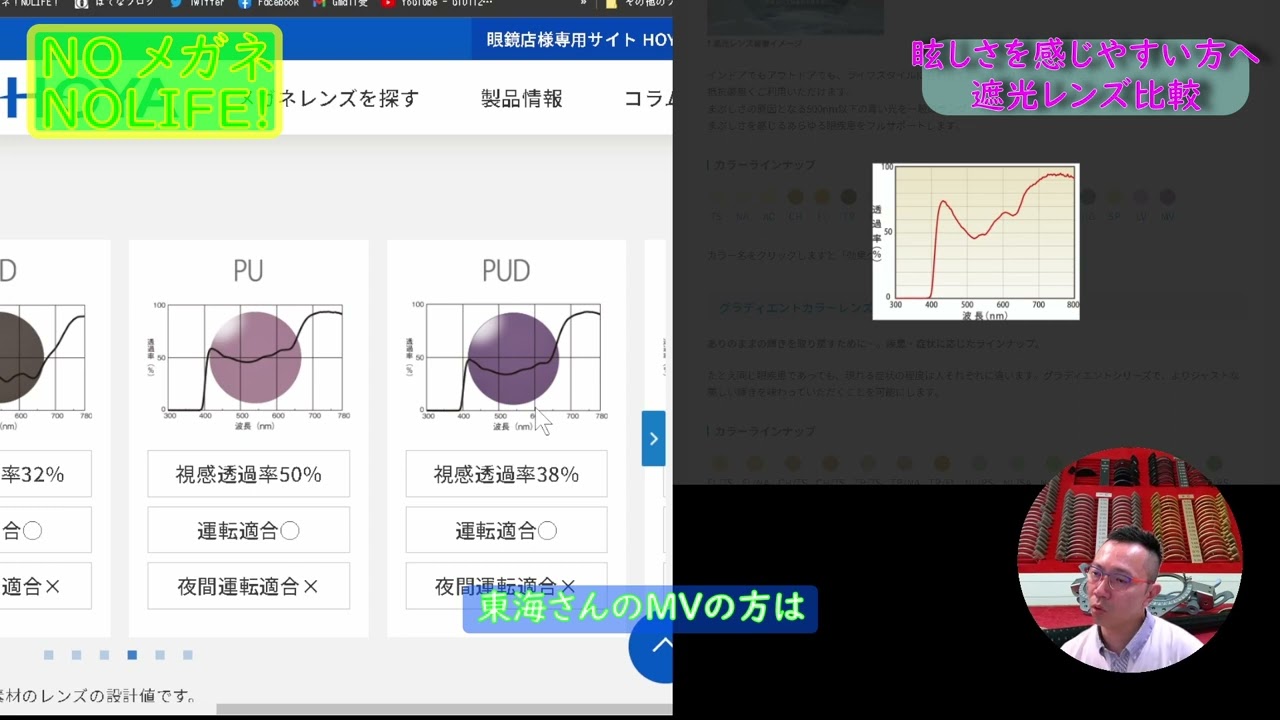This screenshot has width=1280, height=720.
Task: Open the 製品情報 menu item
Action: (x=522, y=98)
